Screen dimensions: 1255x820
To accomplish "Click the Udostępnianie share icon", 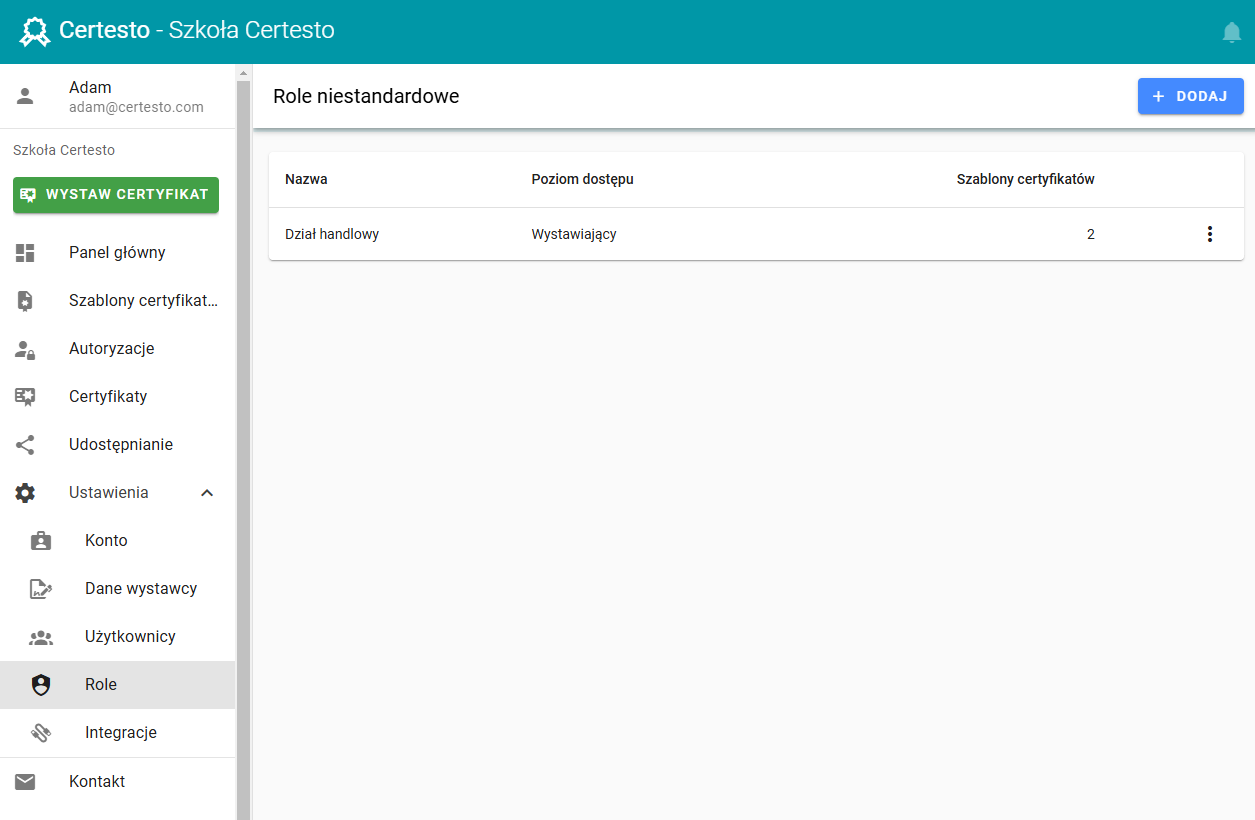I will 25,445.
